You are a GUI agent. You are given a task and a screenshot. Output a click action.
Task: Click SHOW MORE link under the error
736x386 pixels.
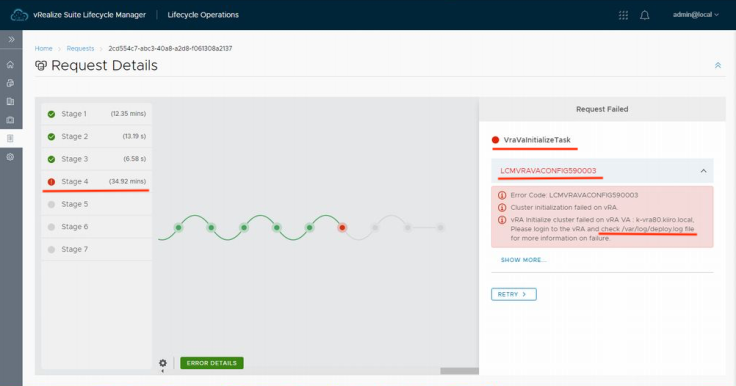coord(523,260)
